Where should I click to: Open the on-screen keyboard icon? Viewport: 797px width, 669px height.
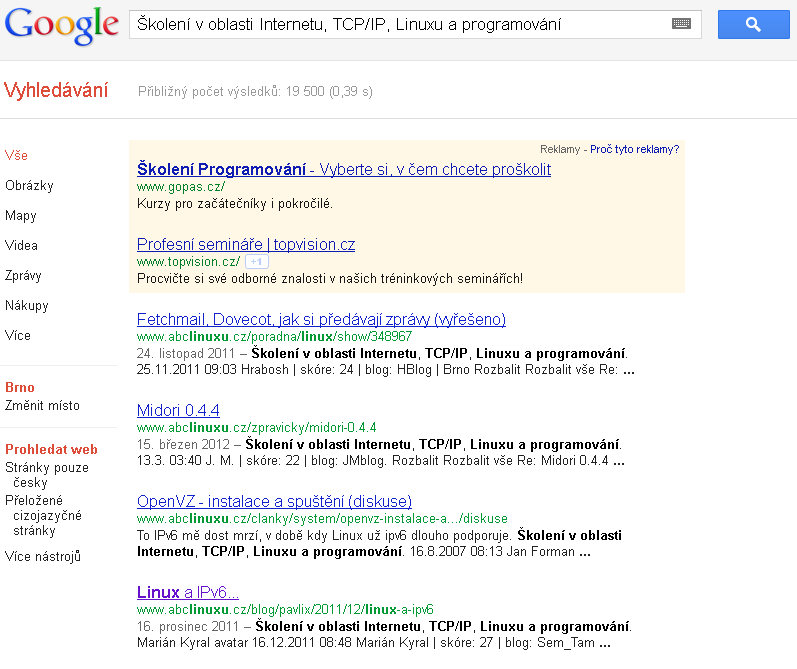[x=681, y=23]
